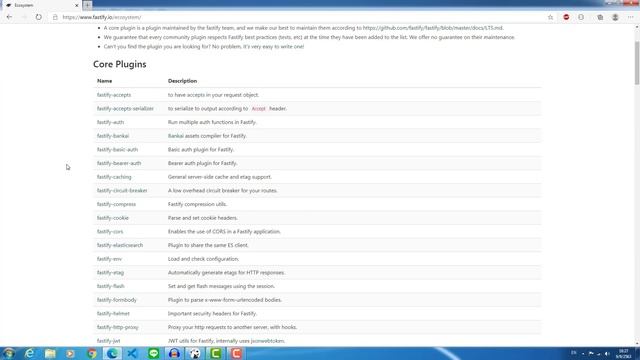Open the Action Center flag tray icon

591,353
